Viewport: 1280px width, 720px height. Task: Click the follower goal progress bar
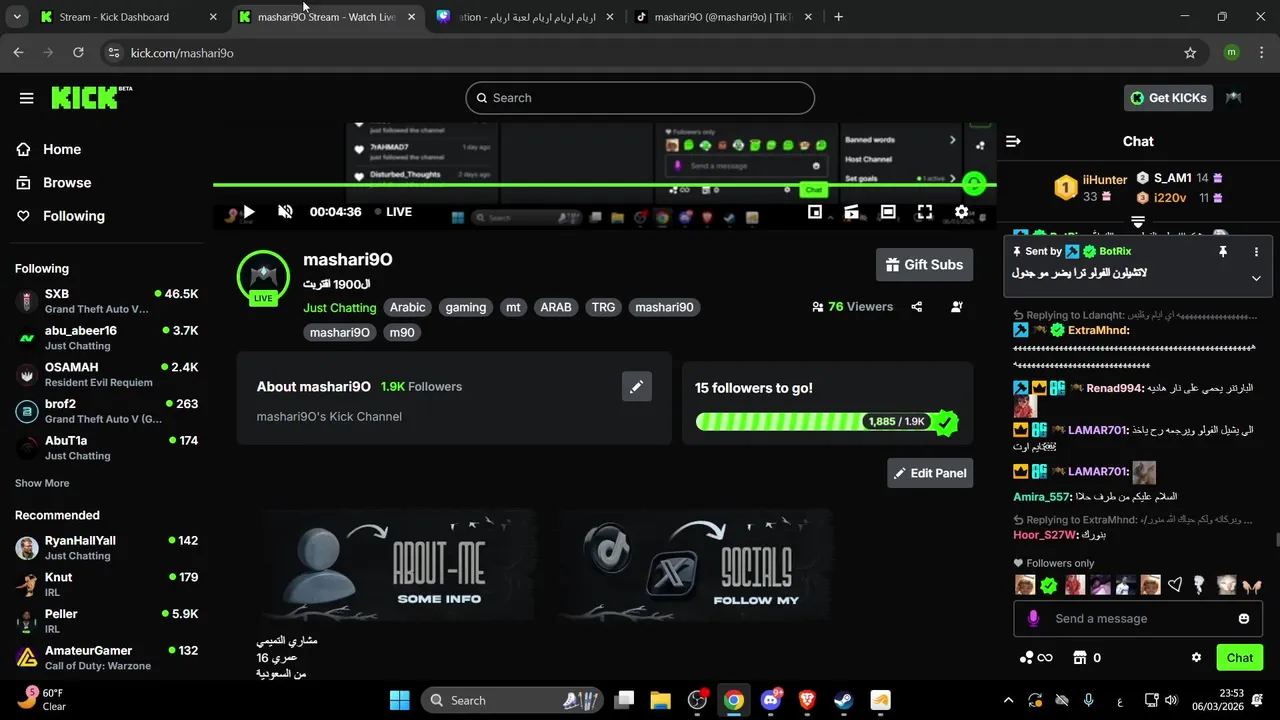pyautogui.click(x=826, y=422)
